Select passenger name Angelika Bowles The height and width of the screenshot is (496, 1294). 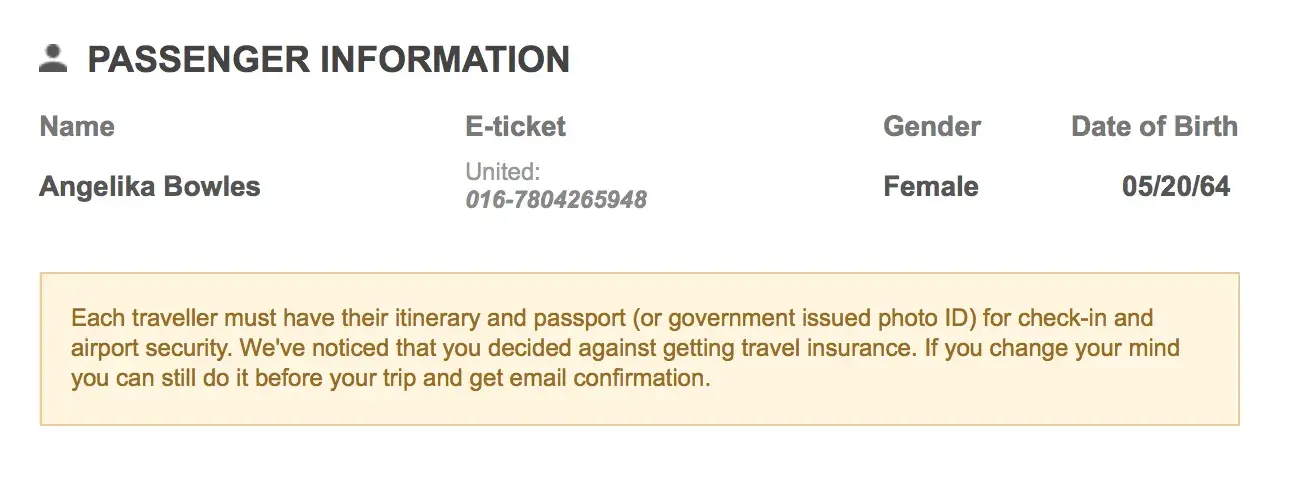click(150, 187)
